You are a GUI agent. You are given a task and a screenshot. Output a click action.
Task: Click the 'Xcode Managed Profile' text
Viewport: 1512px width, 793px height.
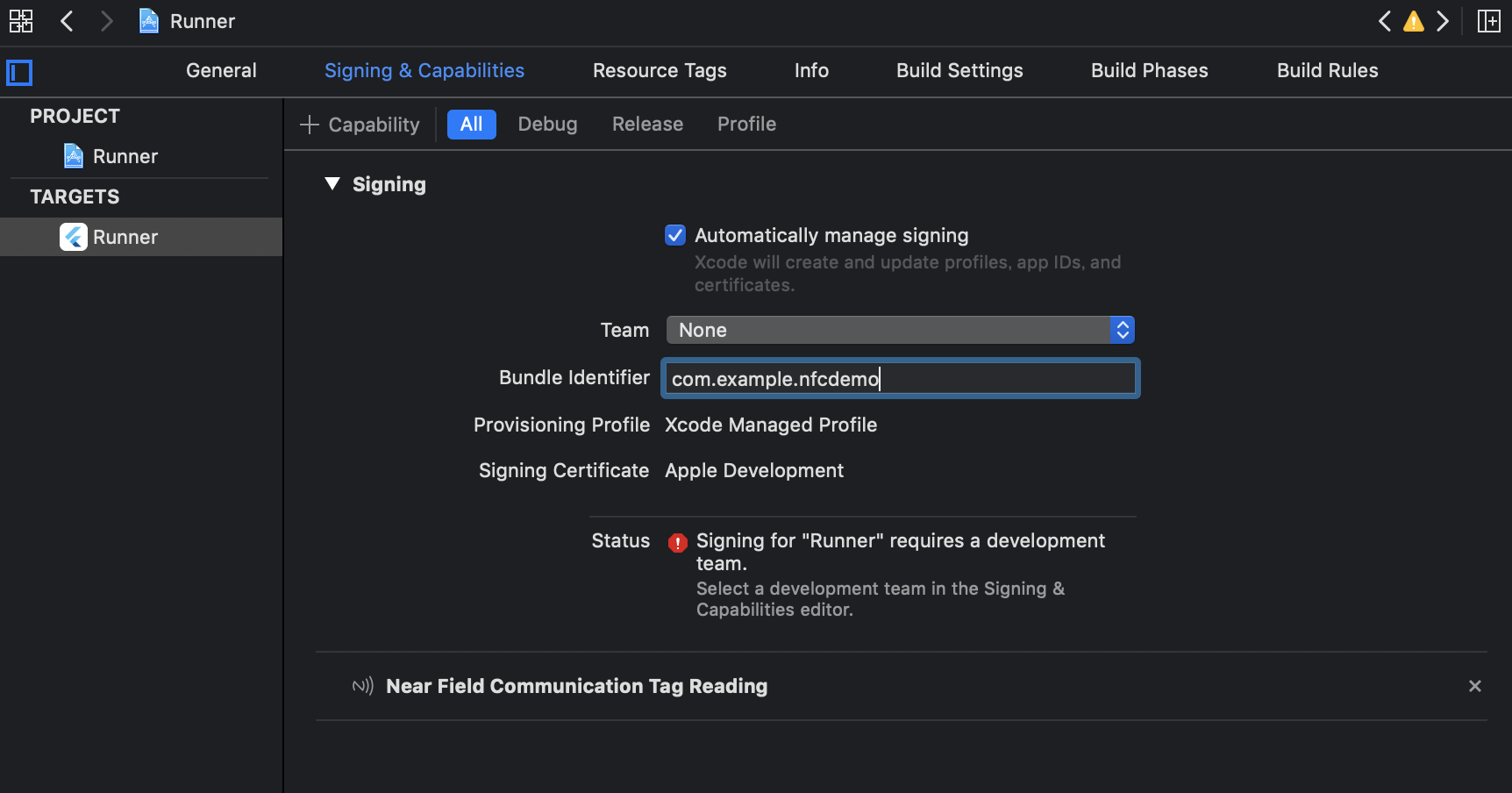tap(771, 425)
